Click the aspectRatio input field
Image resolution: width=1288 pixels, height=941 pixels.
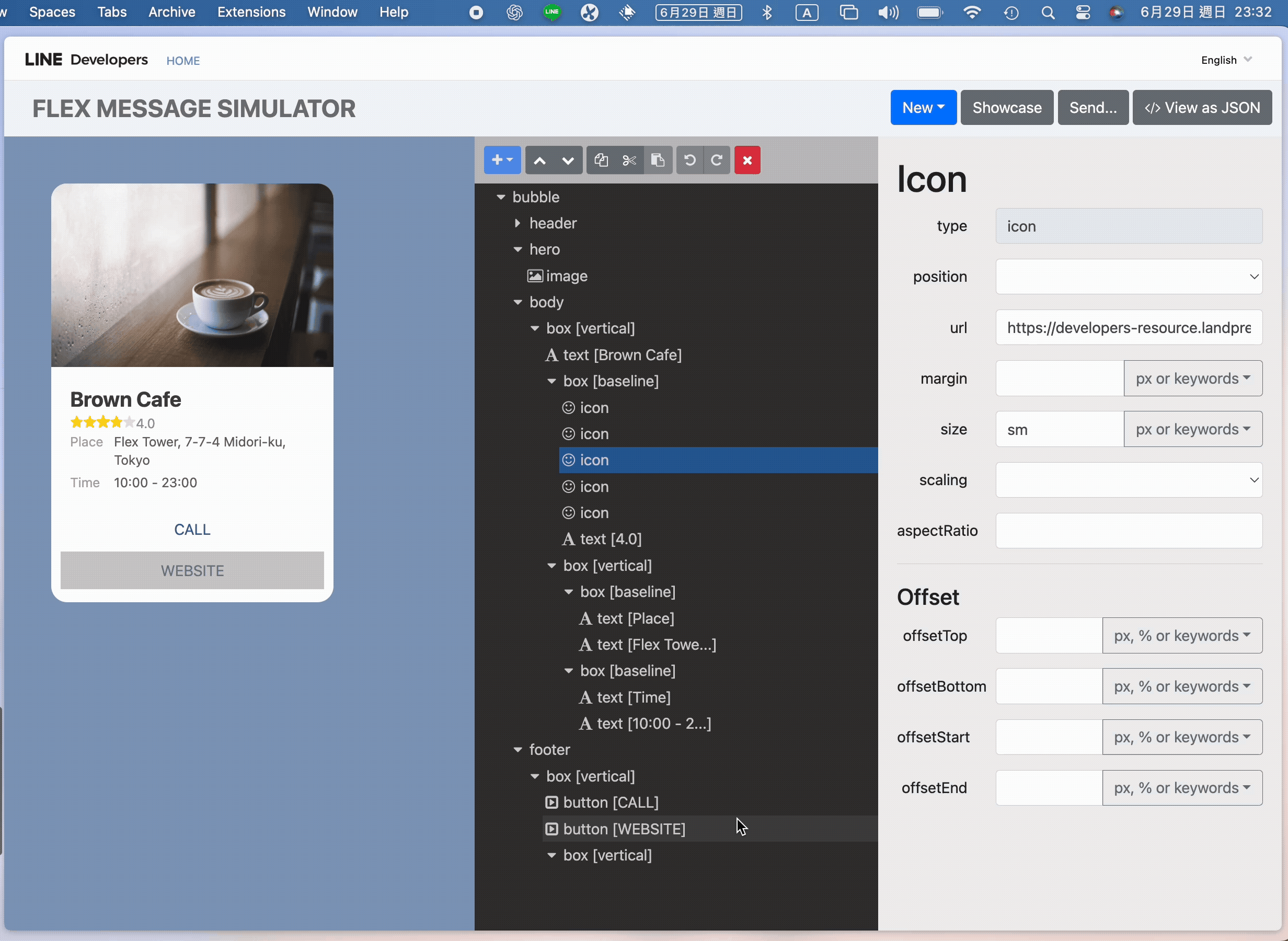click(x=1129, y=531)
